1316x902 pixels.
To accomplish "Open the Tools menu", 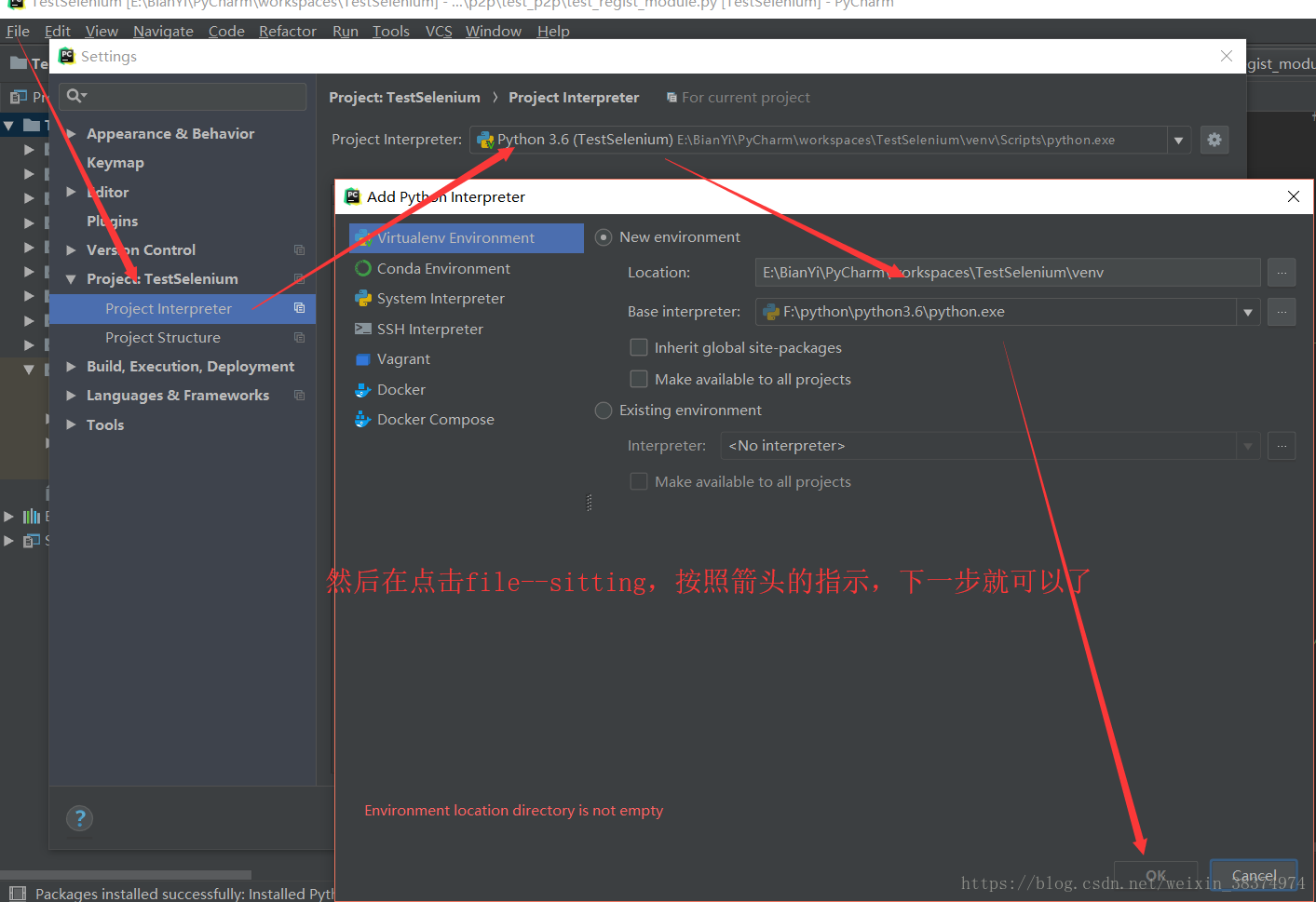I will pyautogui.click(x=391, y=31).
